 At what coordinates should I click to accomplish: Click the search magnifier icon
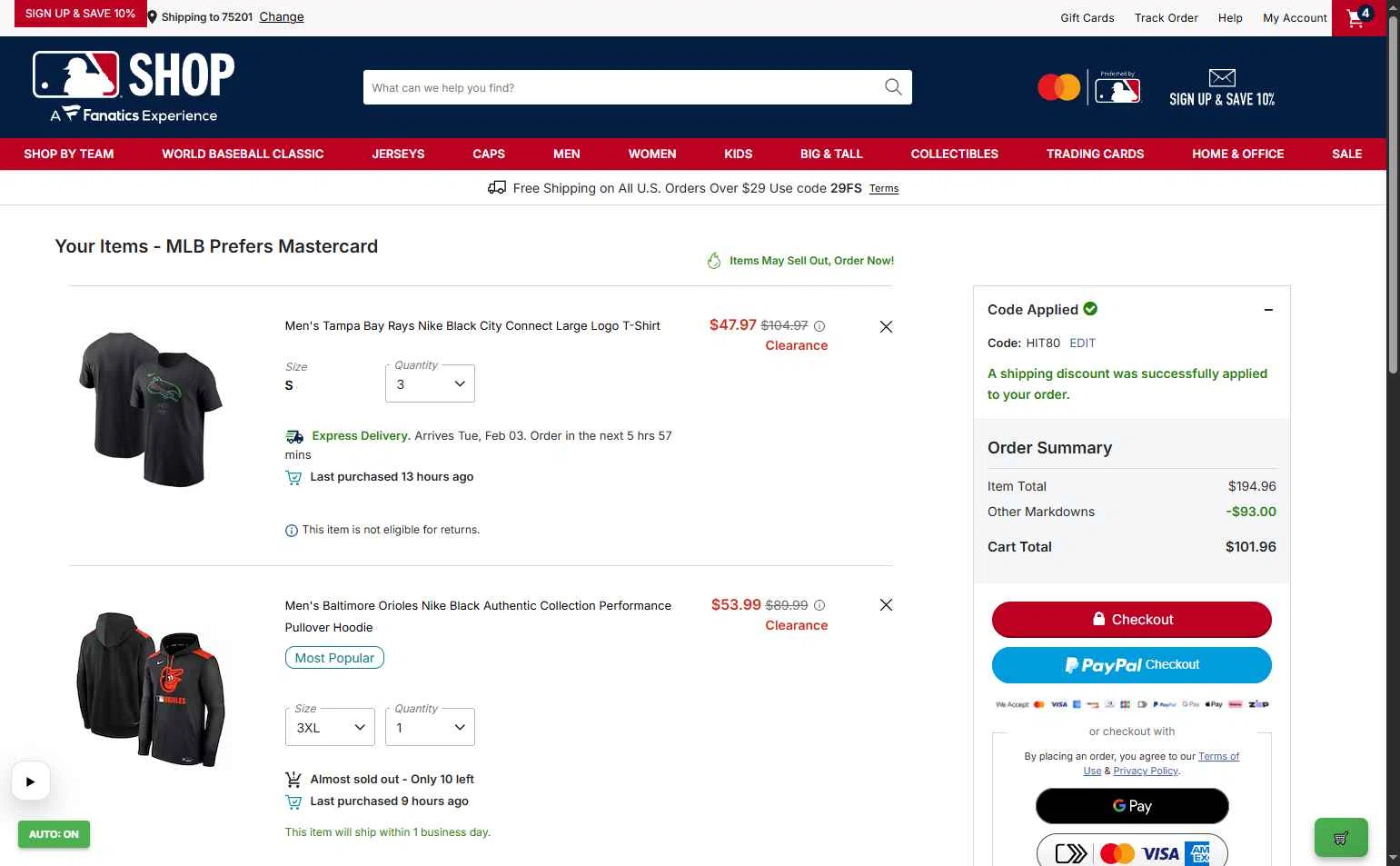893,87
